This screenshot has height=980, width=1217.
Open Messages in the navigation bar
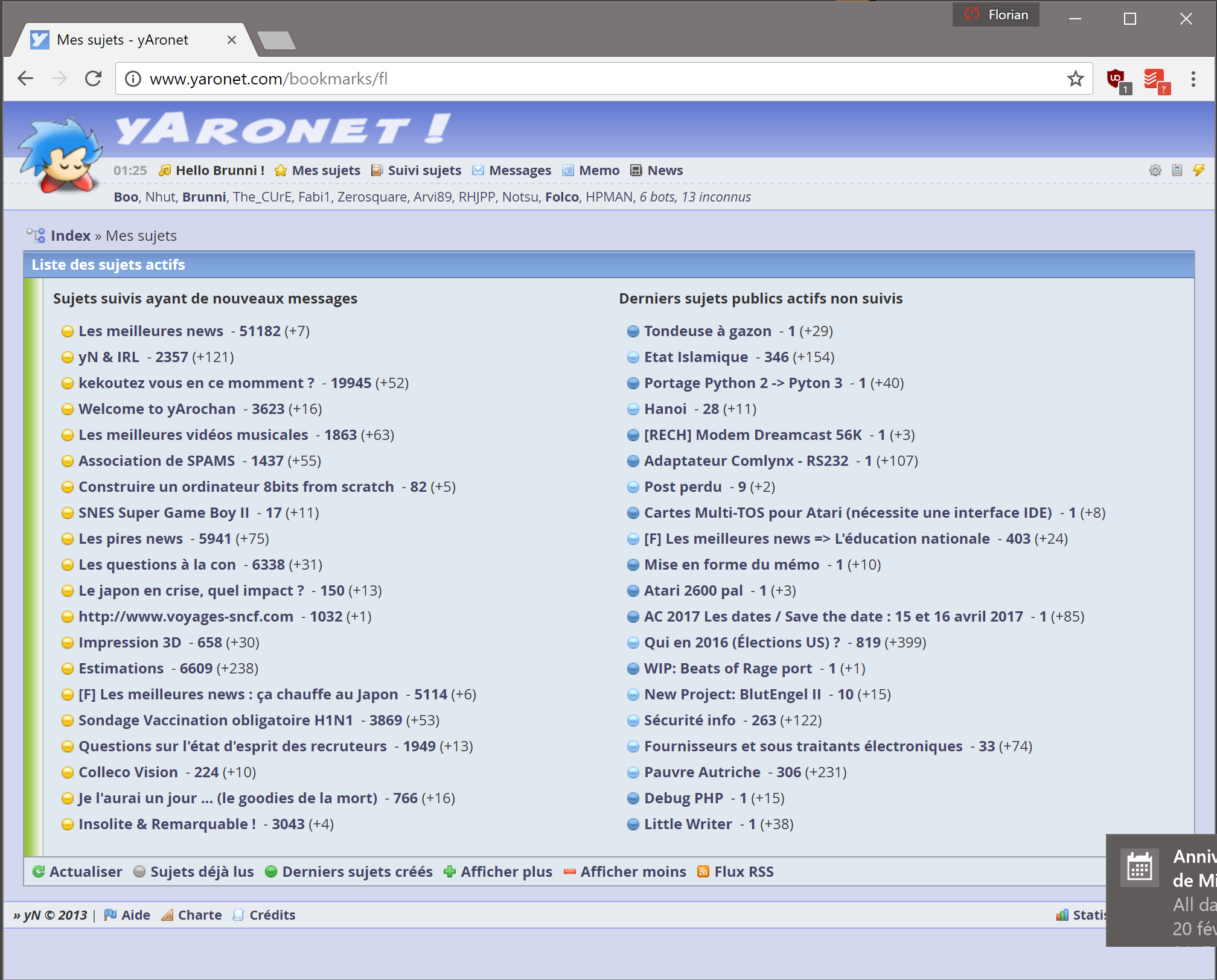(x=519, y=171)
